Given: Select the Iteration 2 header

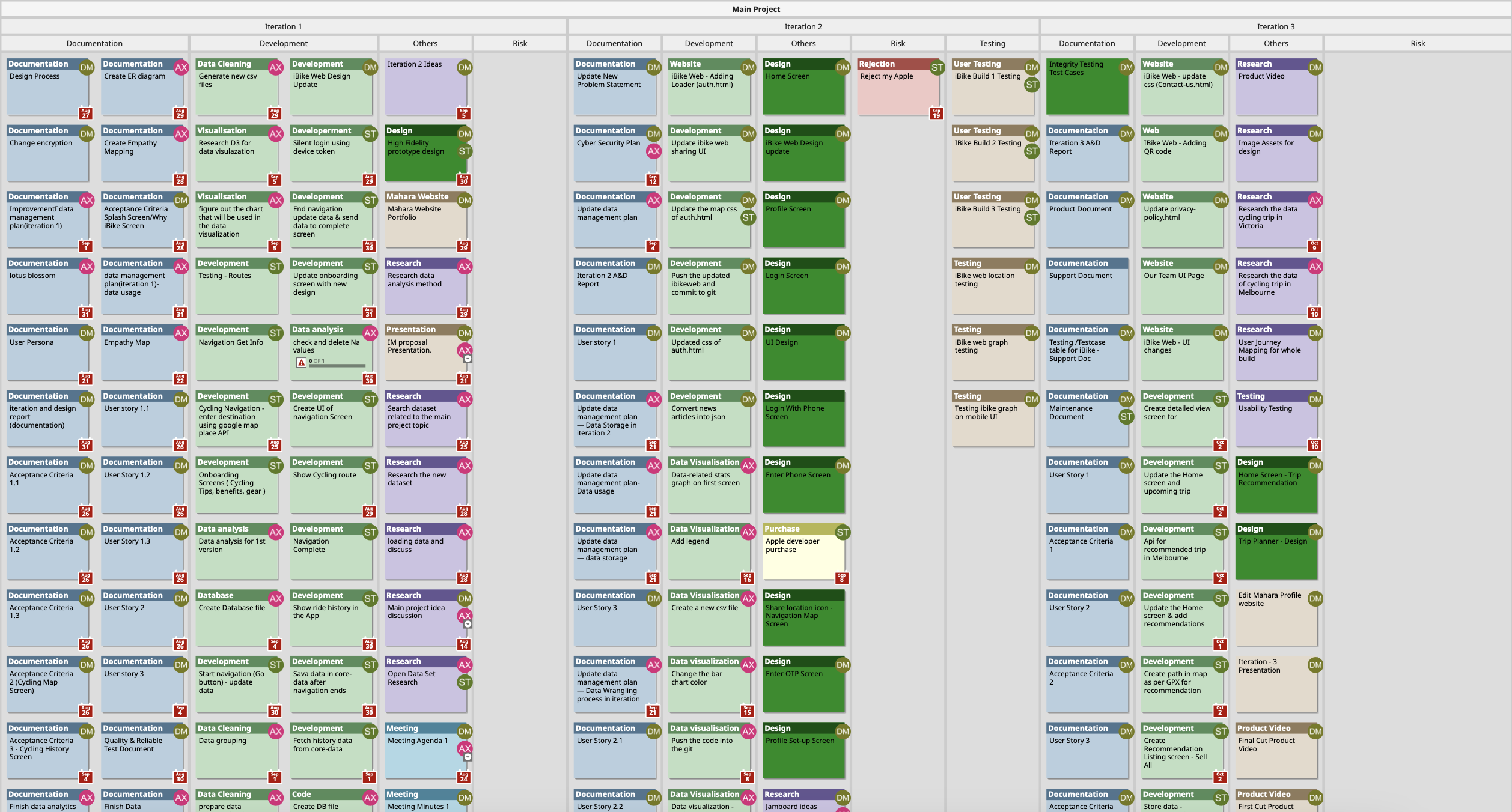Looking at the screenshot, I should click(803, 26).
